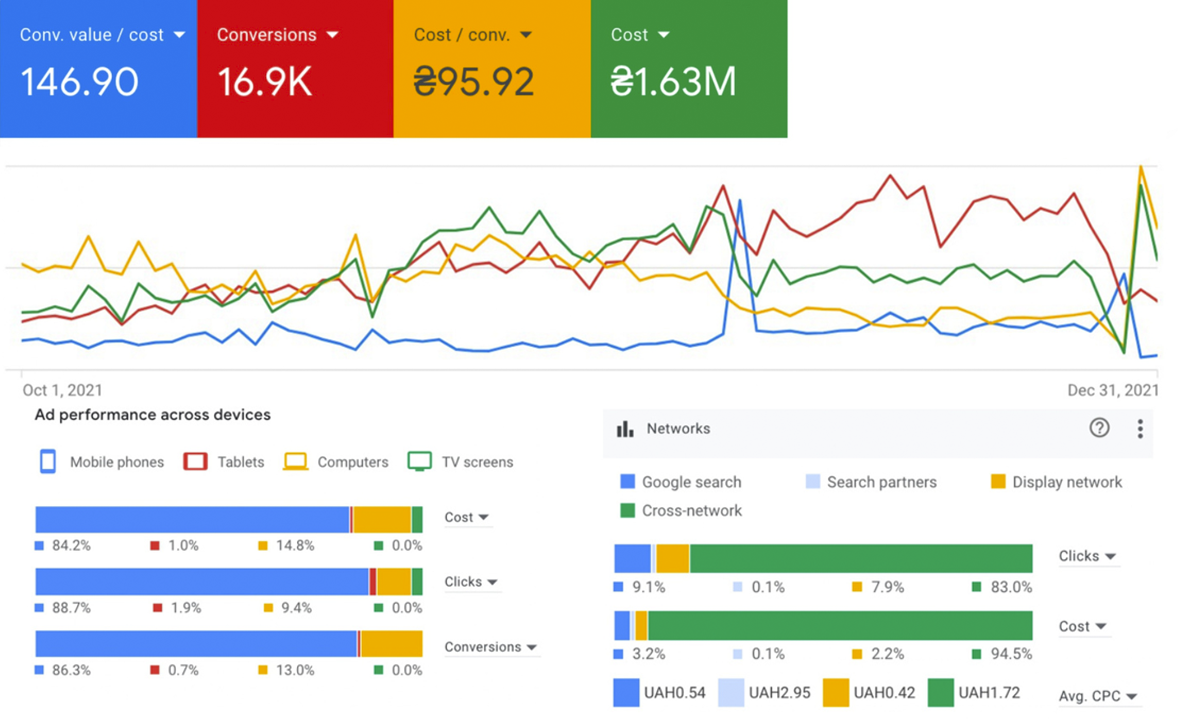1178x726 pixels.
Task: Click the Networks bar chart icon
Action: point(626,429)
